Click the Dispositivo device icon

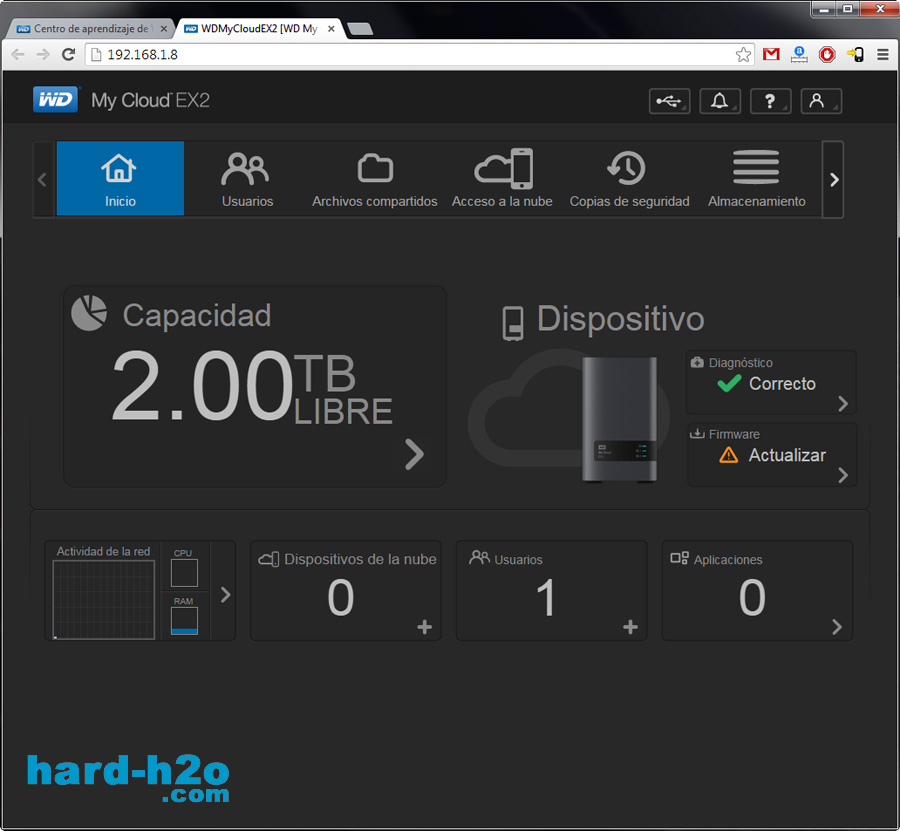tap(513, 324)
